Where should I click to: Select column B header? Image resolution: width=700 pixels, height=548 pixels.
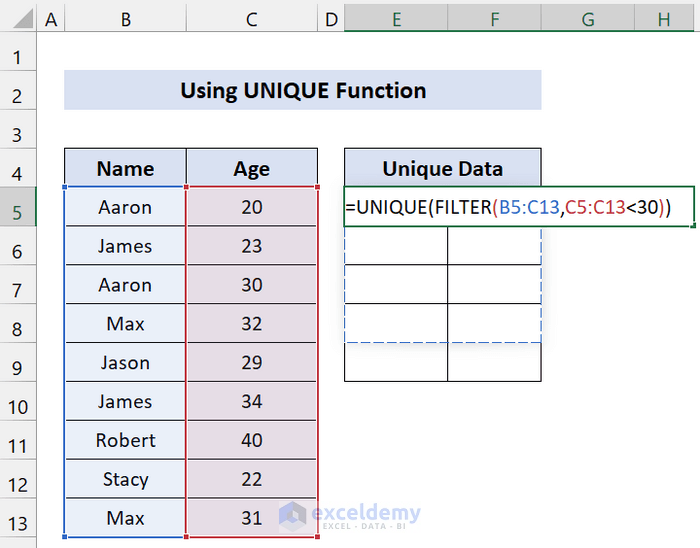click(x=125, y=19)
